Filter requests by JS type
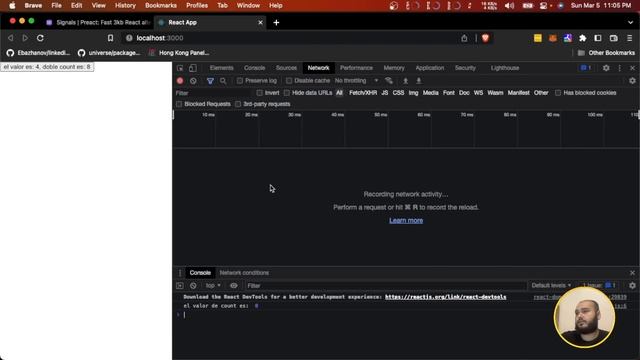This screenshot has height=360, width=640. 384,93
